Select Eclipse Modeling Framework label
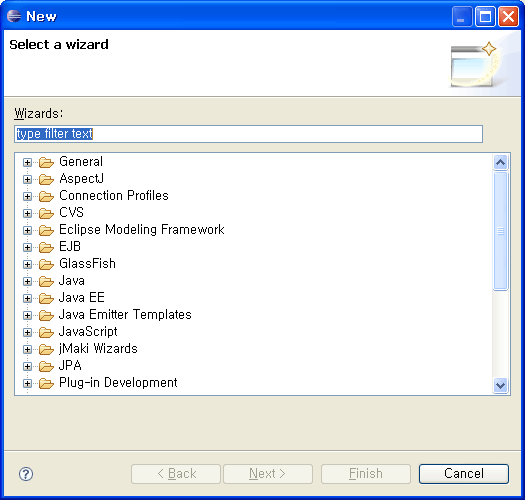This screenshot has height=500, width=525. [x=142, y=230]
